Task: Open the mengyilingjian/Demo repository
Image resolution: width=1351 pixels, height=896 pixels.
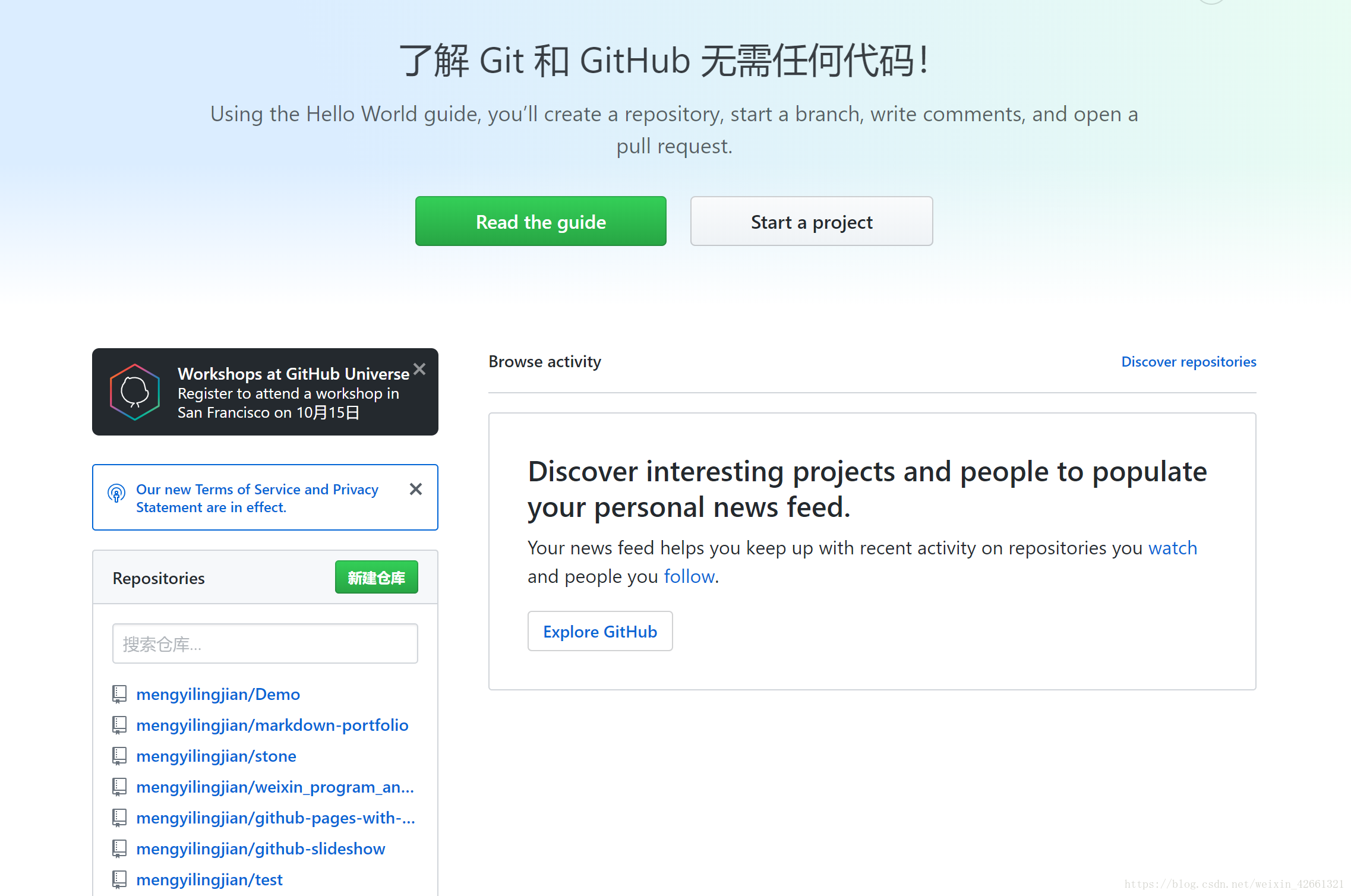Action: tap(218, 694)
